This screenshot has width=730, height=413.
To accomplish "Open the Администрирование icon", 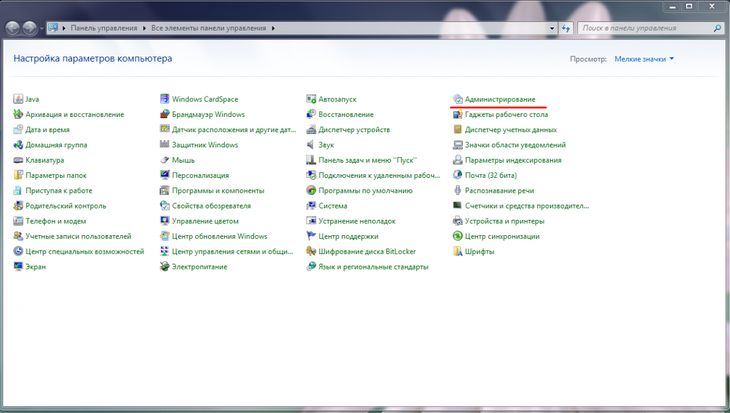I will tap(458, 99).
